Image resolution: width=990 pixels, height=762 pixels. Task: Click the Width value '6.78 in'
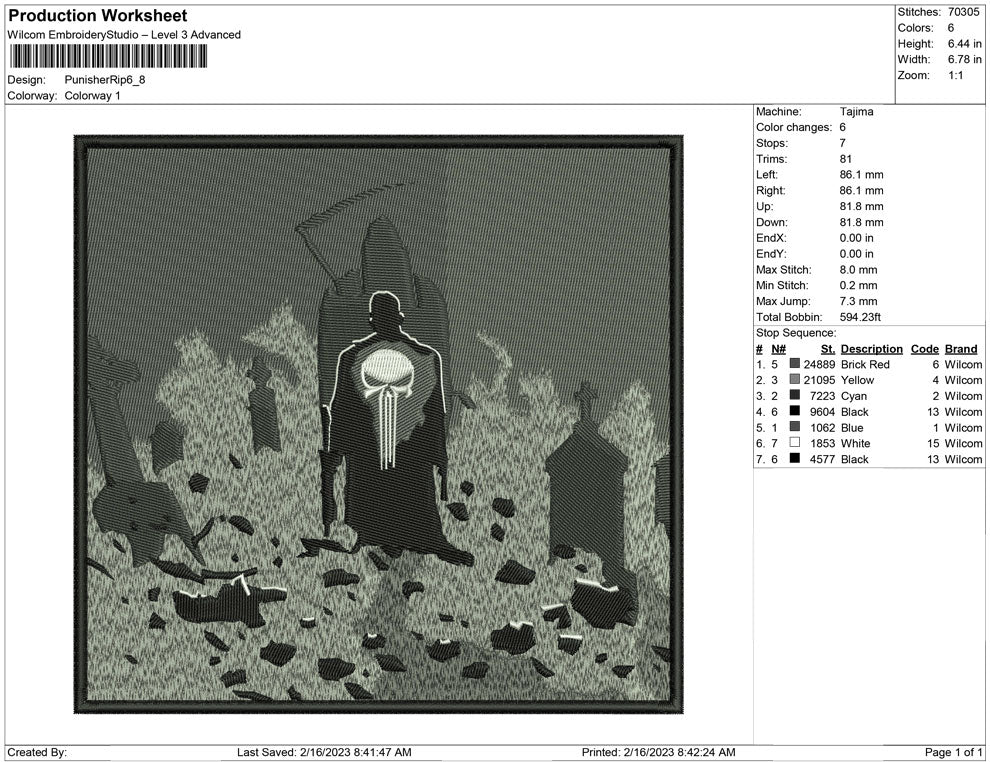(965, 59)
